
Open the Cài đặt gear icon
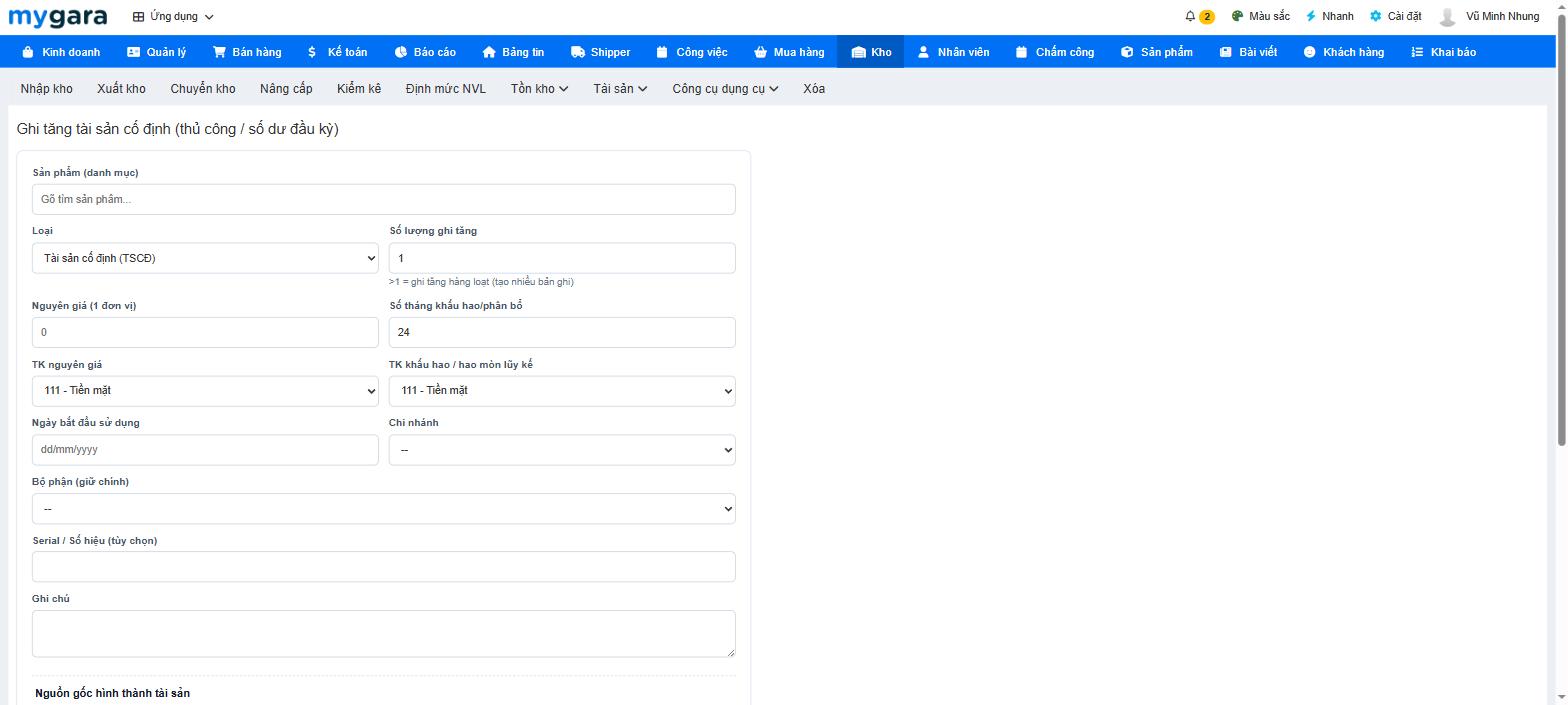1376,16
